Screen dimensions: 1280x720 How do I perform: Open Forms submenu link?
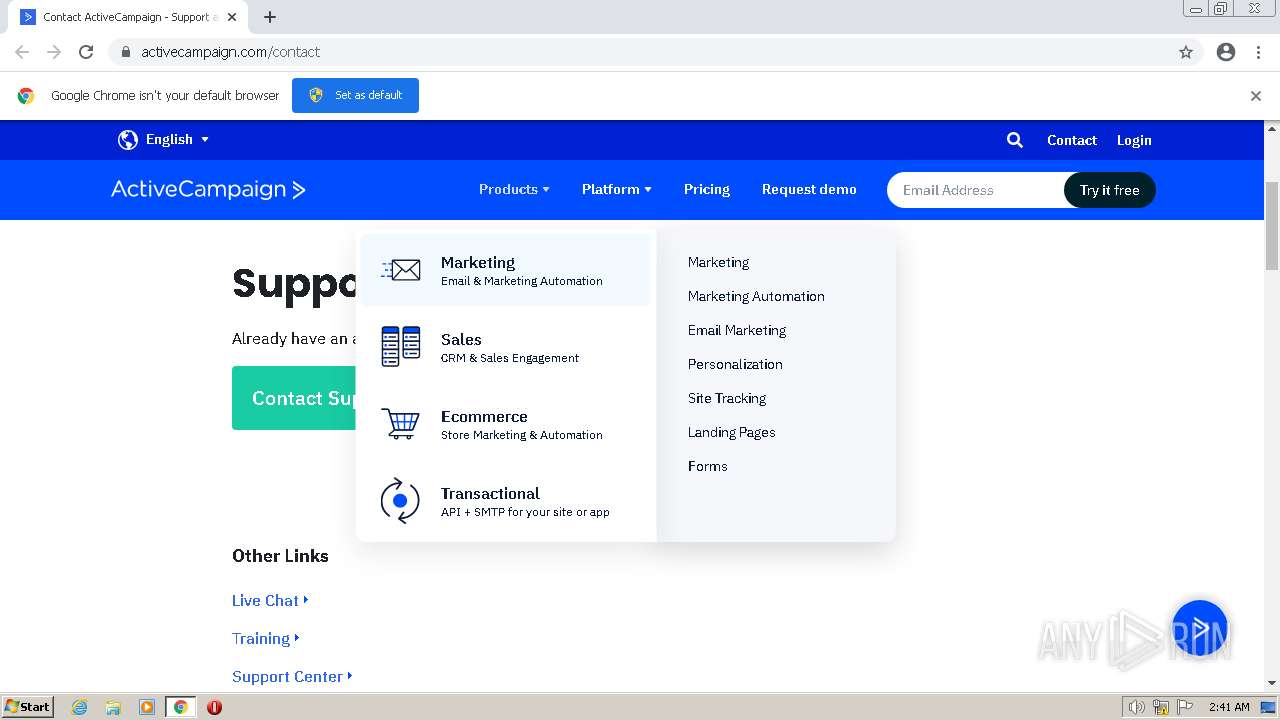click(x=708, y=466)
